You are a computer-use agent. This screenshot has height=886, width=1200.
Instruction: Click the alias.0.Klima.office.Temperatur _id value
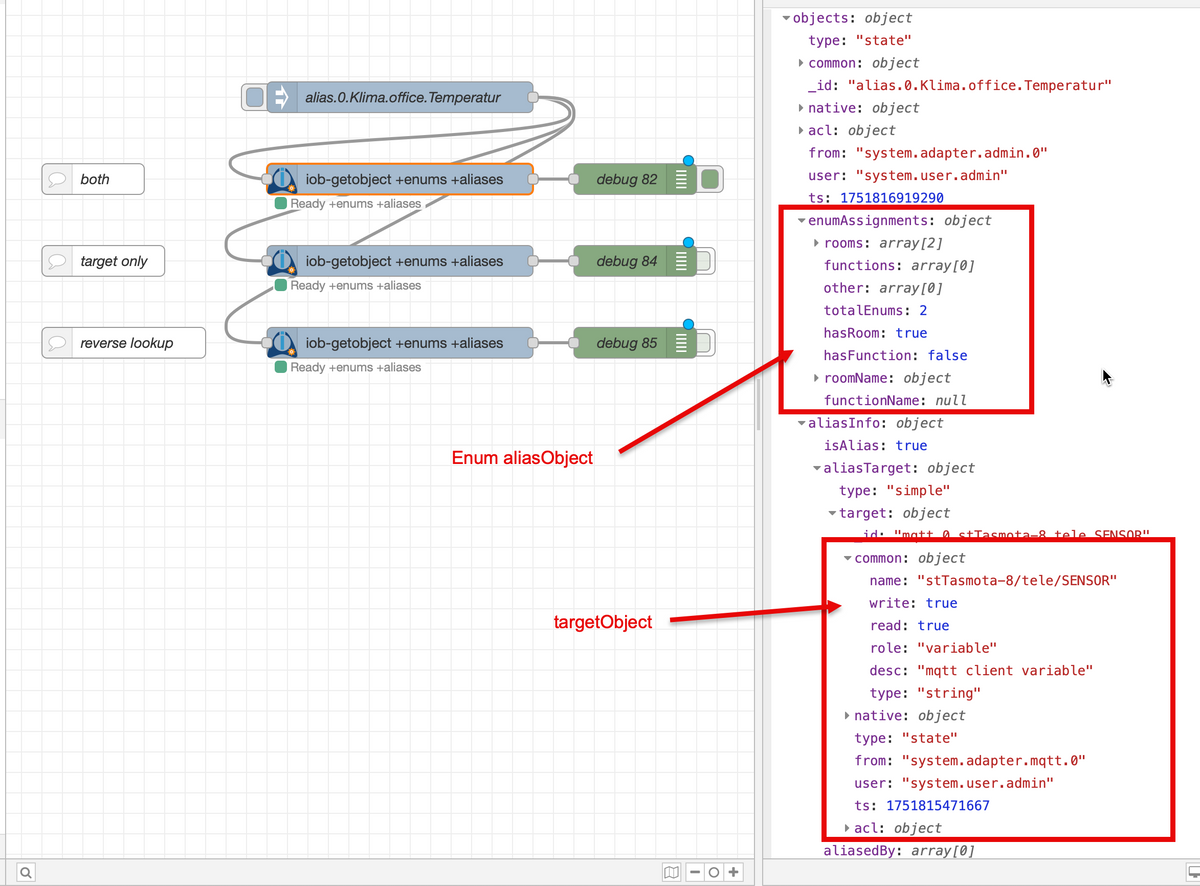(979, 86)
